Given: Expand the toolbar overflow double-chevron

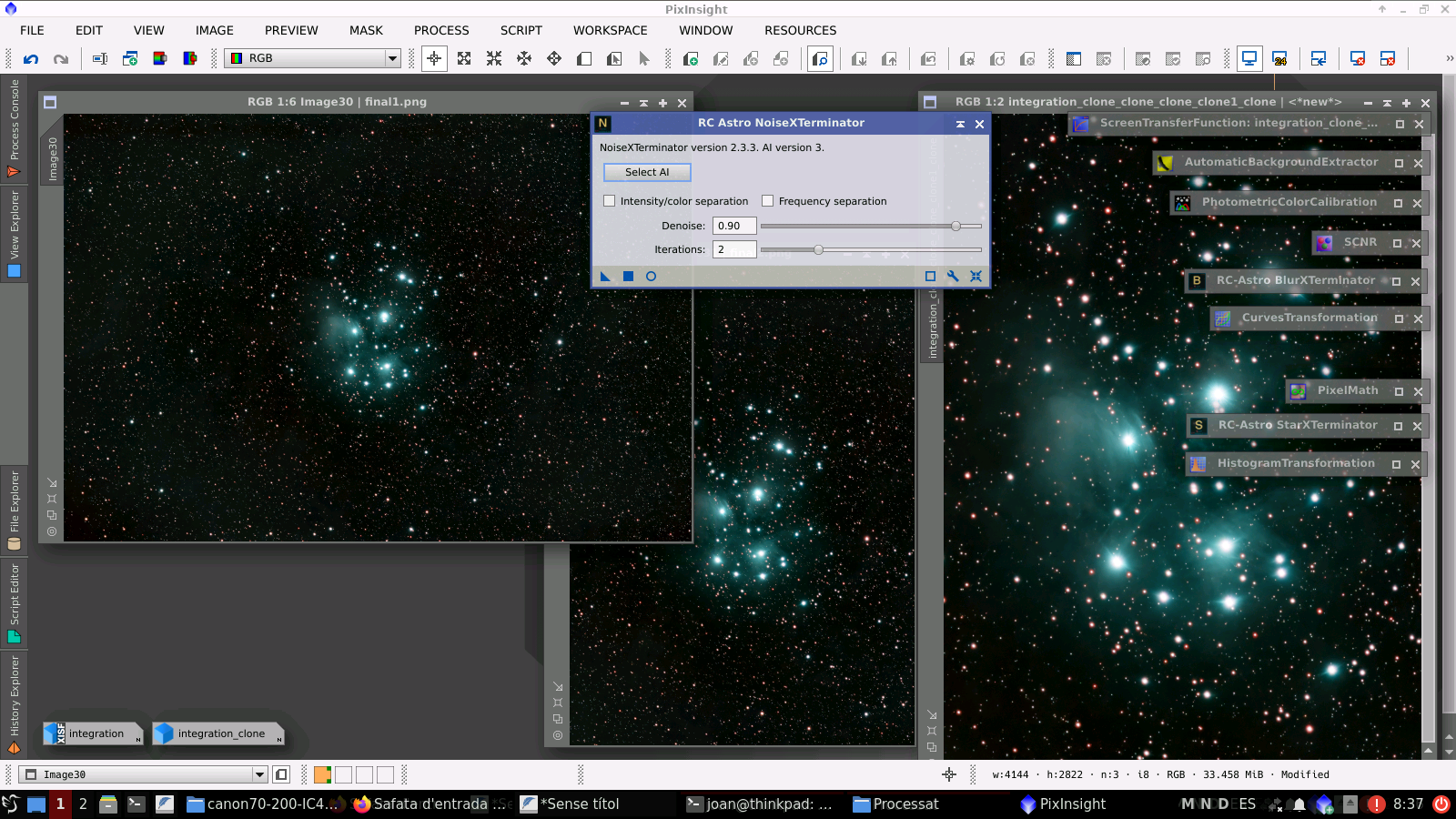Looking at the screenshot, I should (x=1451, y=58).
